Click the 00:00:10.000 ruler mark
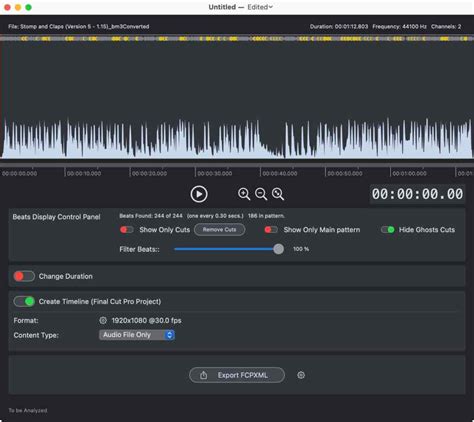The height and width of the screenshot is (422, 474). pyautogui.click(x=84, y=173)
